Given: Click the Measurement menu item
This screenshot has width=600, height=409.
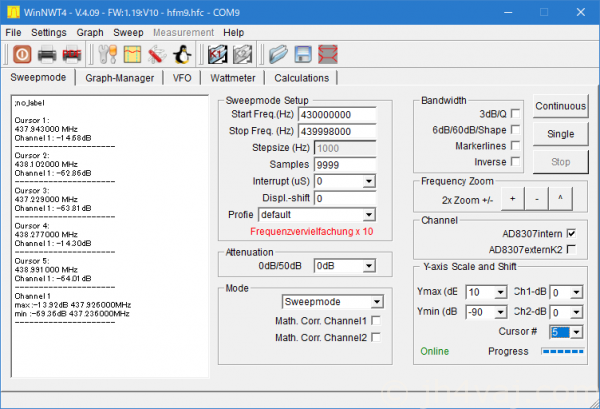Looking at the screenshot, I should [183, 33].
